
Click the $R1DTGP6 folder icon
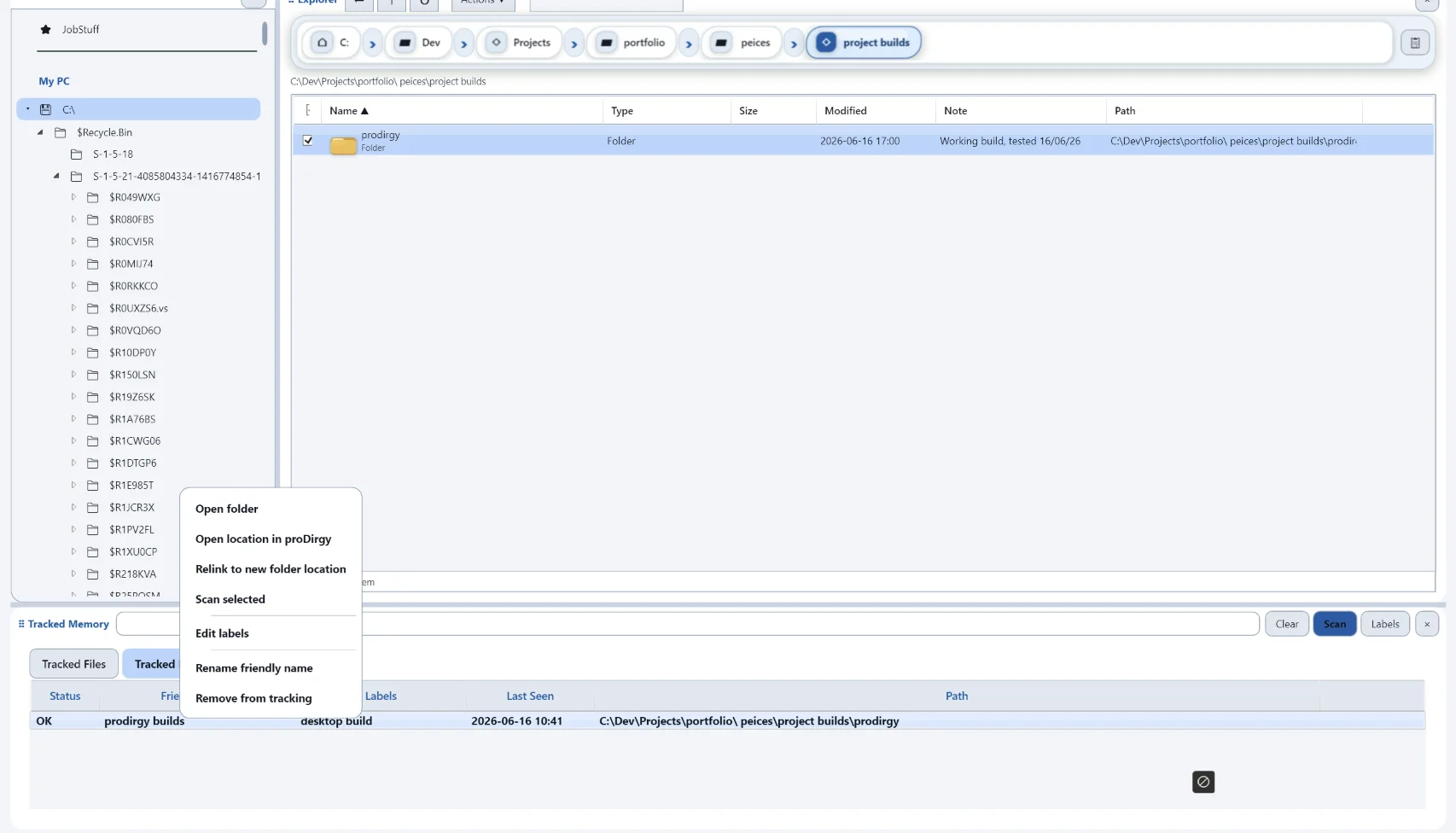click(x=93, y=463)
